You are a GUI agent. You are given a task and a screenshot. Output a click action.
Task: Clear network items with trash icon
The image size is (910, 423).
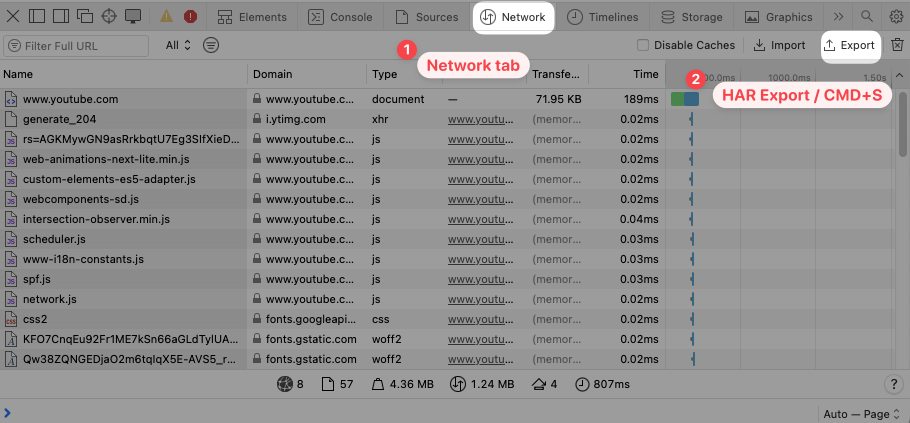click(897, 45)
